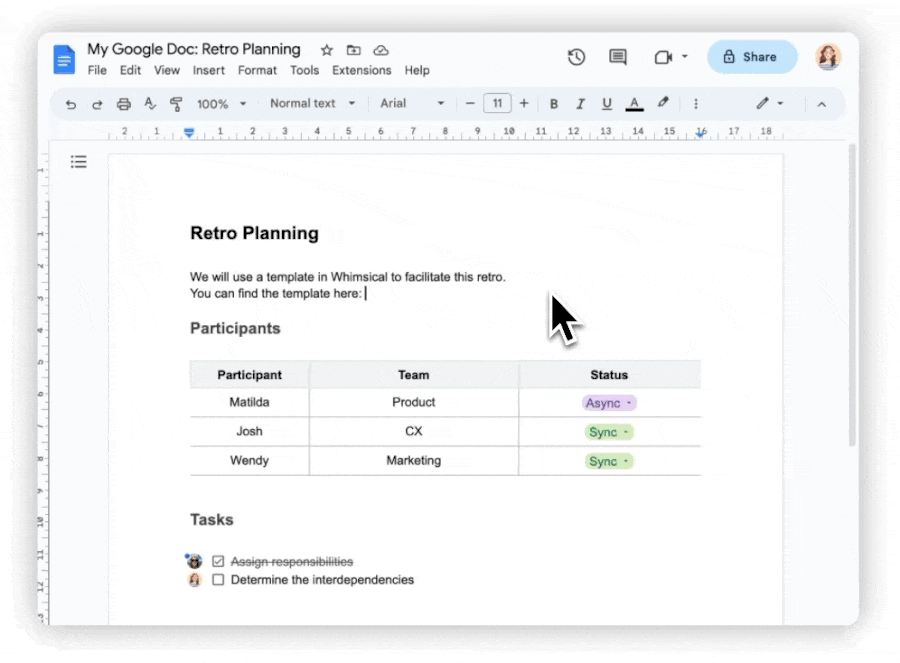Click the Matilda table cell

(249, 402)
